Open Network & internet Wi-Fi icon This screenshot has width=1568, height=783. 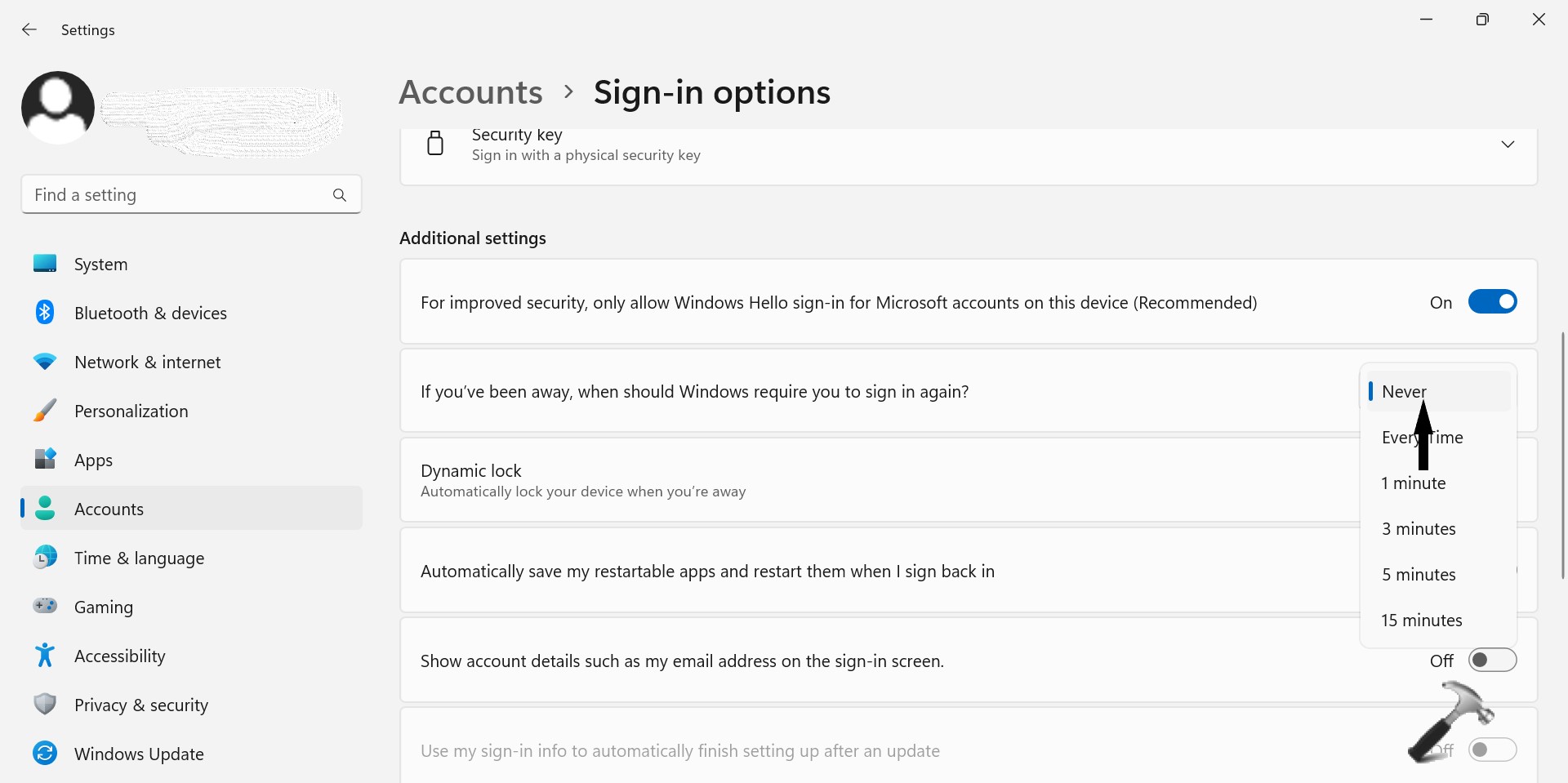pyautogui.click(x=45, y=362)
